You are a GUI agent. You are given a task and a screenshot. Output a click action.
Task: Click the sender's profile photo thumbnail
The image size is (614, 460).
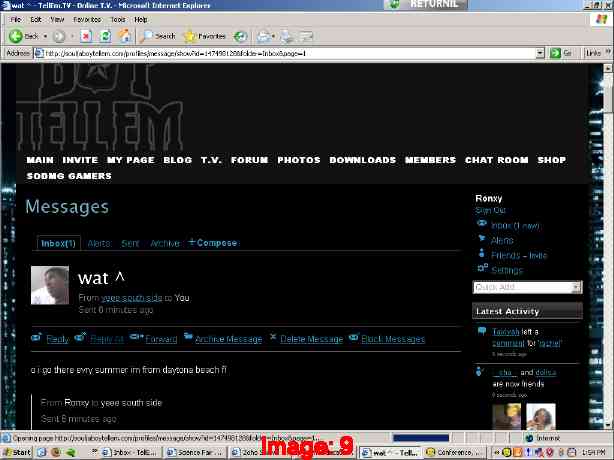click(50, 285)
